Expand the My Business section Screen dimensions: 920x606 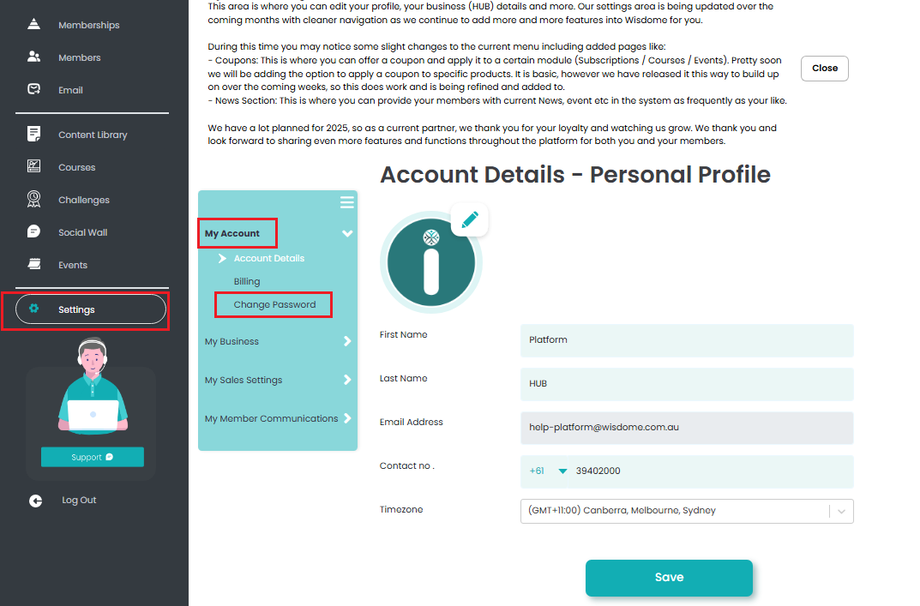coord(347,341)
